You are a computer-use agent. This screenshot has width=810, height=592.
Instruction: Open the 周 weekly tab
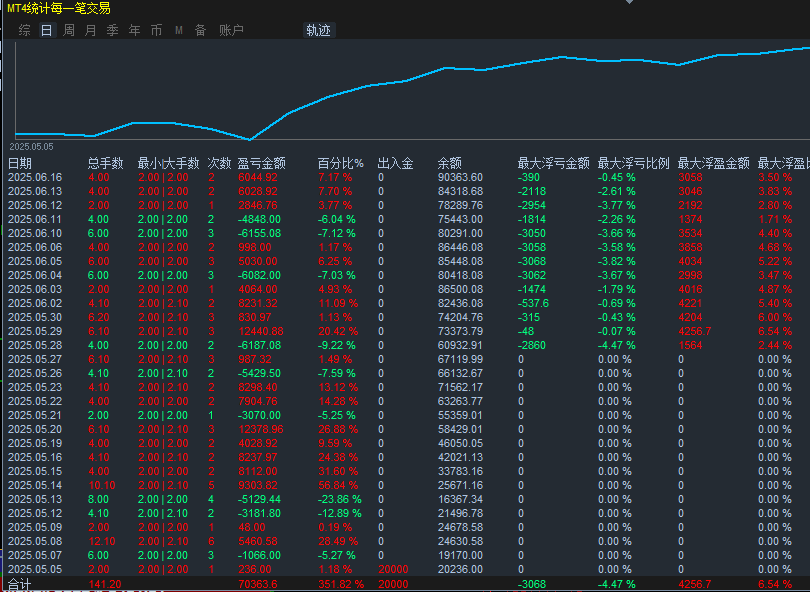pos(68,30)
